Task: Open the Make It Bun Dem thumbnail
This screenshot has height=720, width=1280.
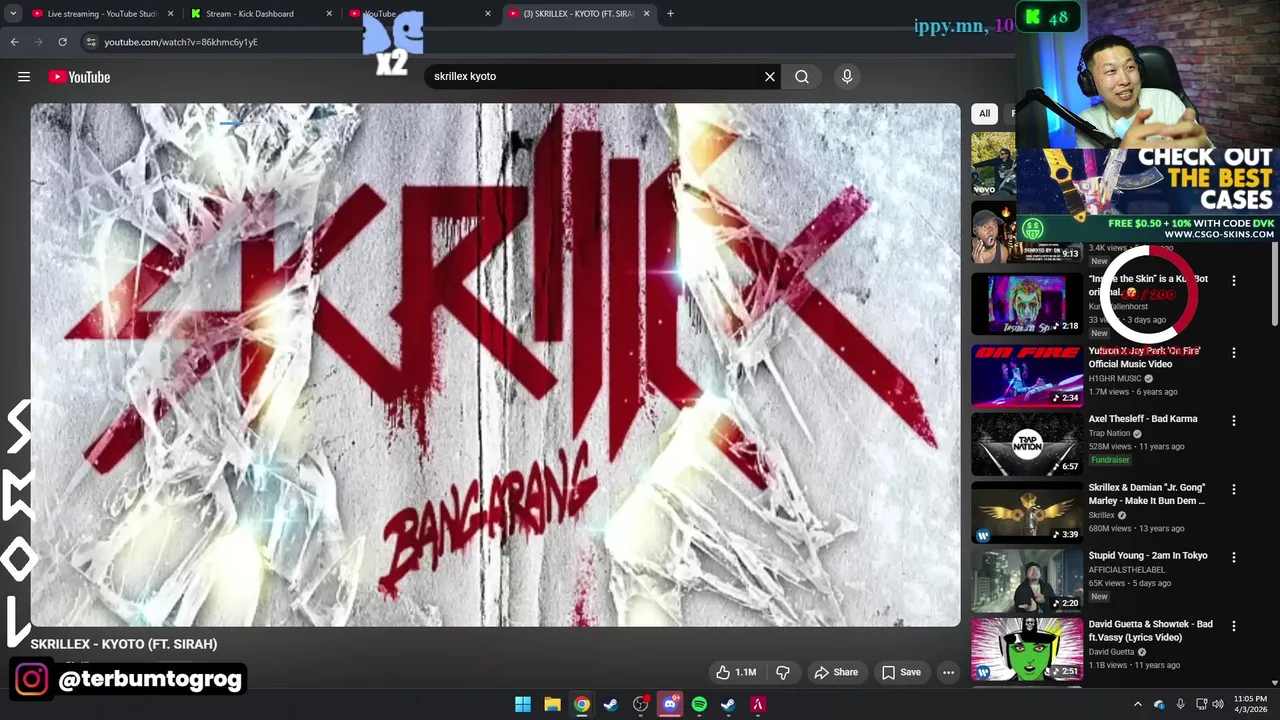Action: 1026,512
